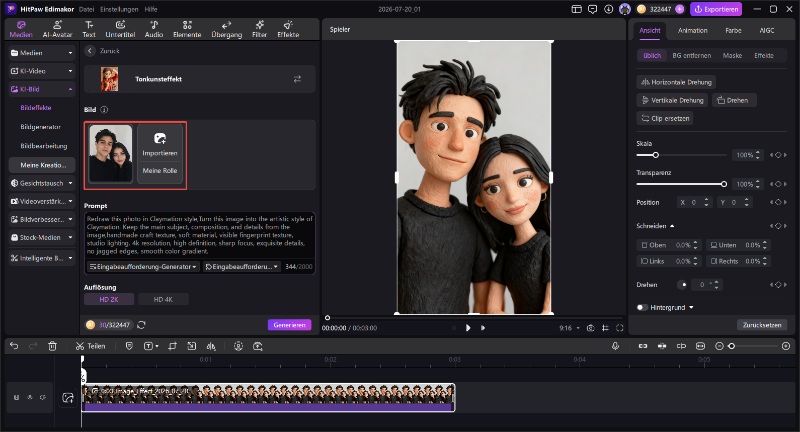
Task: Swap the Tonkunsteffekt effect via arrows icon
Action: 297,79
